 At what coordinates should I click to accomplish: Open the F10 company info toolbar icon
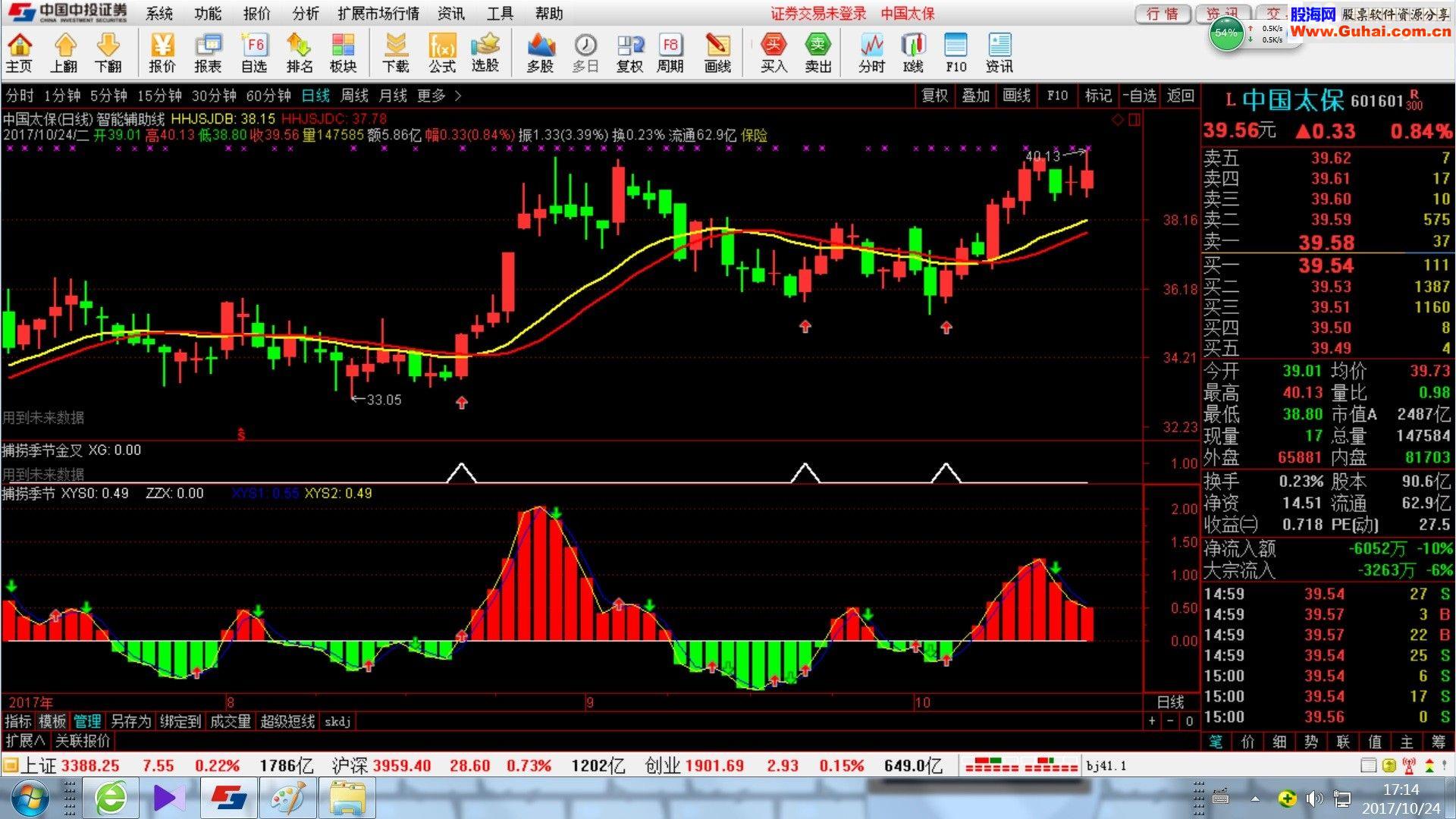956,53
